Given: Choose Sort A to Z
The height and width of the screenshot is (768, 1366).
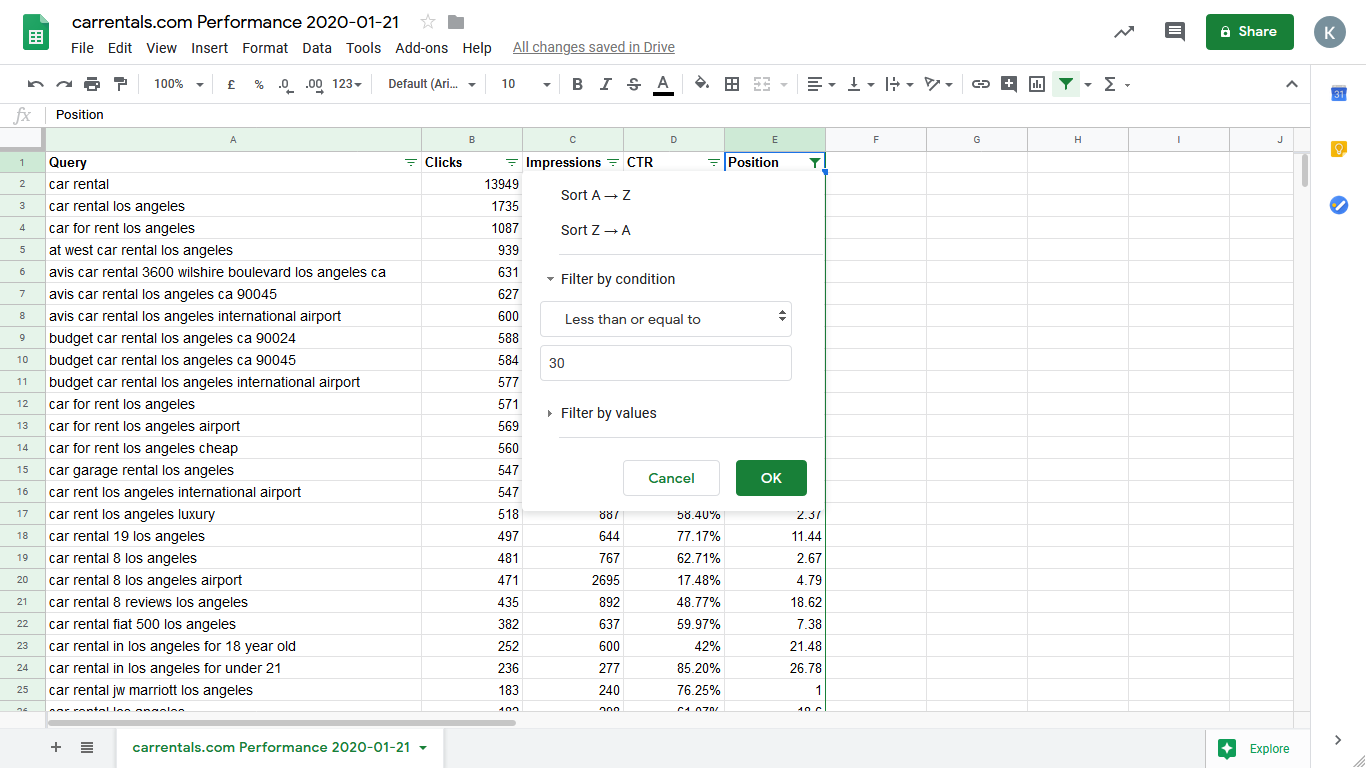Looking at the screenshot, I should 596,195.
